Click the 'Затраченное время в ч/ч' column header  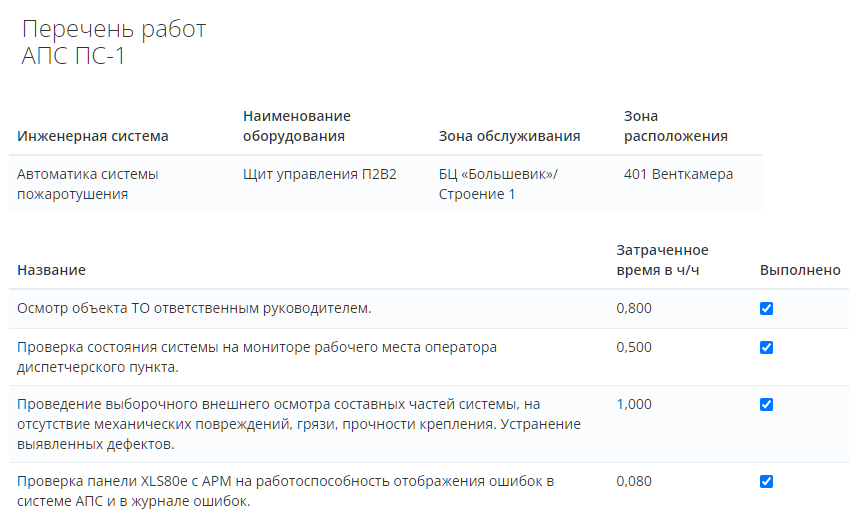[x=662, y=260]
